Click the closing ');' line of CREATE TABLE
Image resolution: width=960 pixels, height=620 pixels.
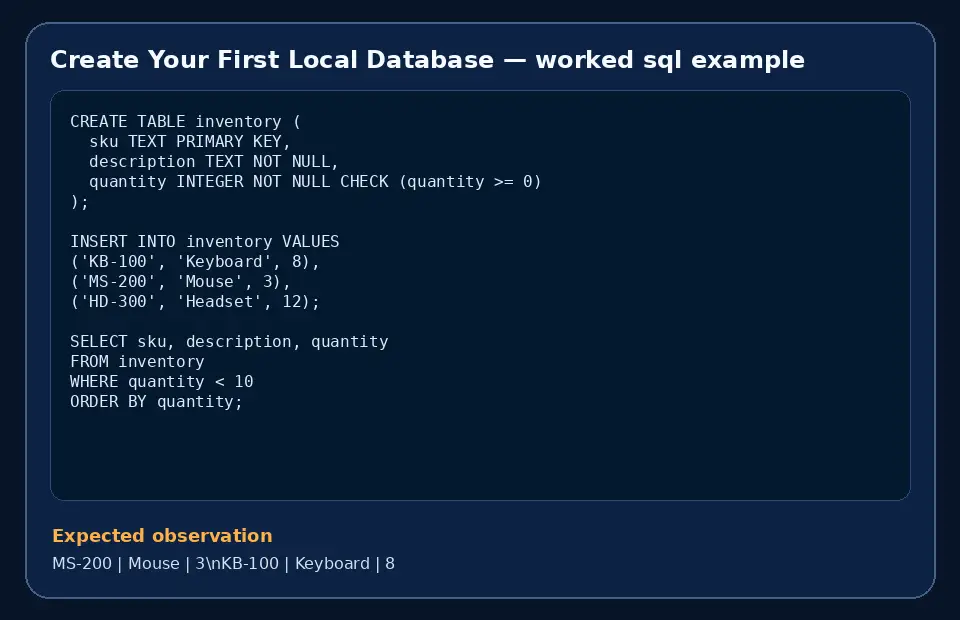point(80,201)
